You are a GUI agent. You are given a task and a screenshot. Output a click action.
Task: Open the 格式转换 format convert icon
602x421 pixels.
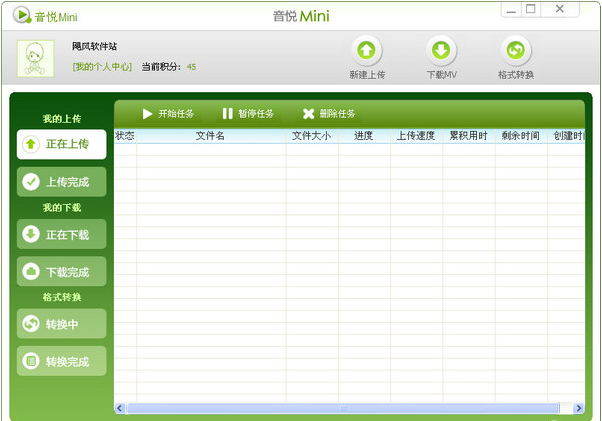[x=515, y=50]
